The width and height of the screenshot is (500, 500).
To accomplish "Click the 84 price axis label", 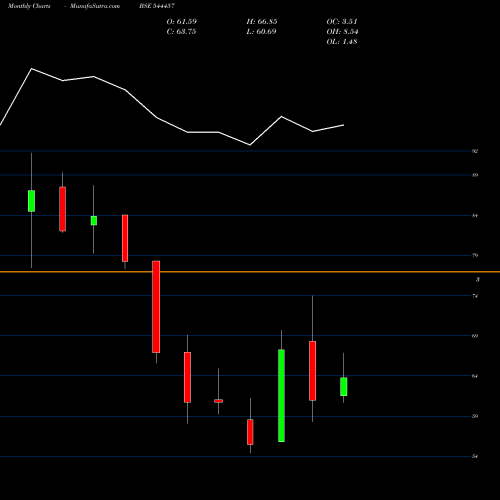I will pos(475,216).
